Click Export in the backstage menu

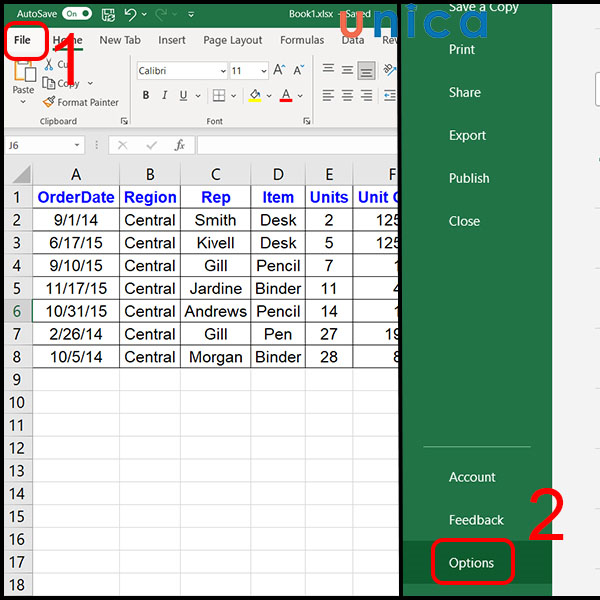pos(467,135)
